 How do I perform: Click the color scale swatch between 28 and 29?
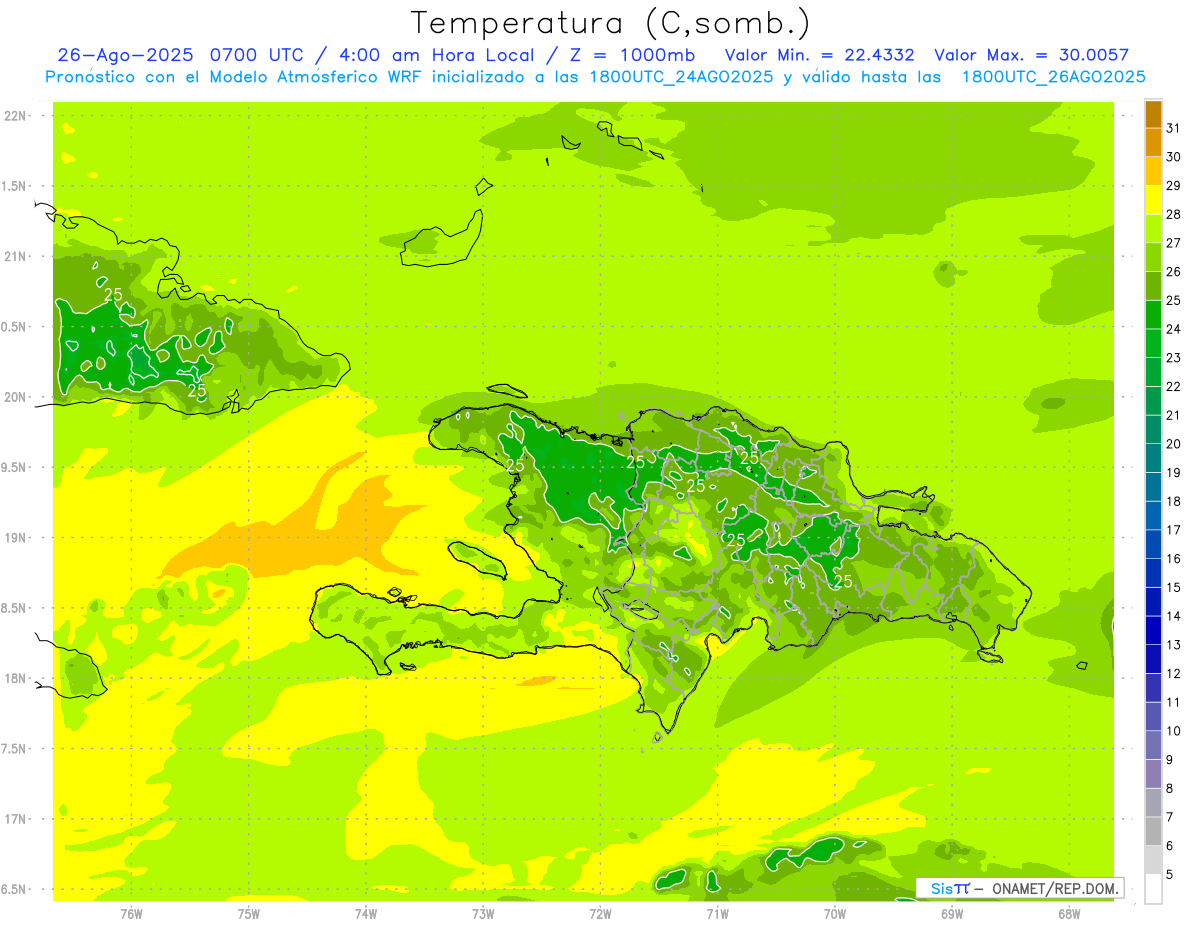(x=1153, y=200)
